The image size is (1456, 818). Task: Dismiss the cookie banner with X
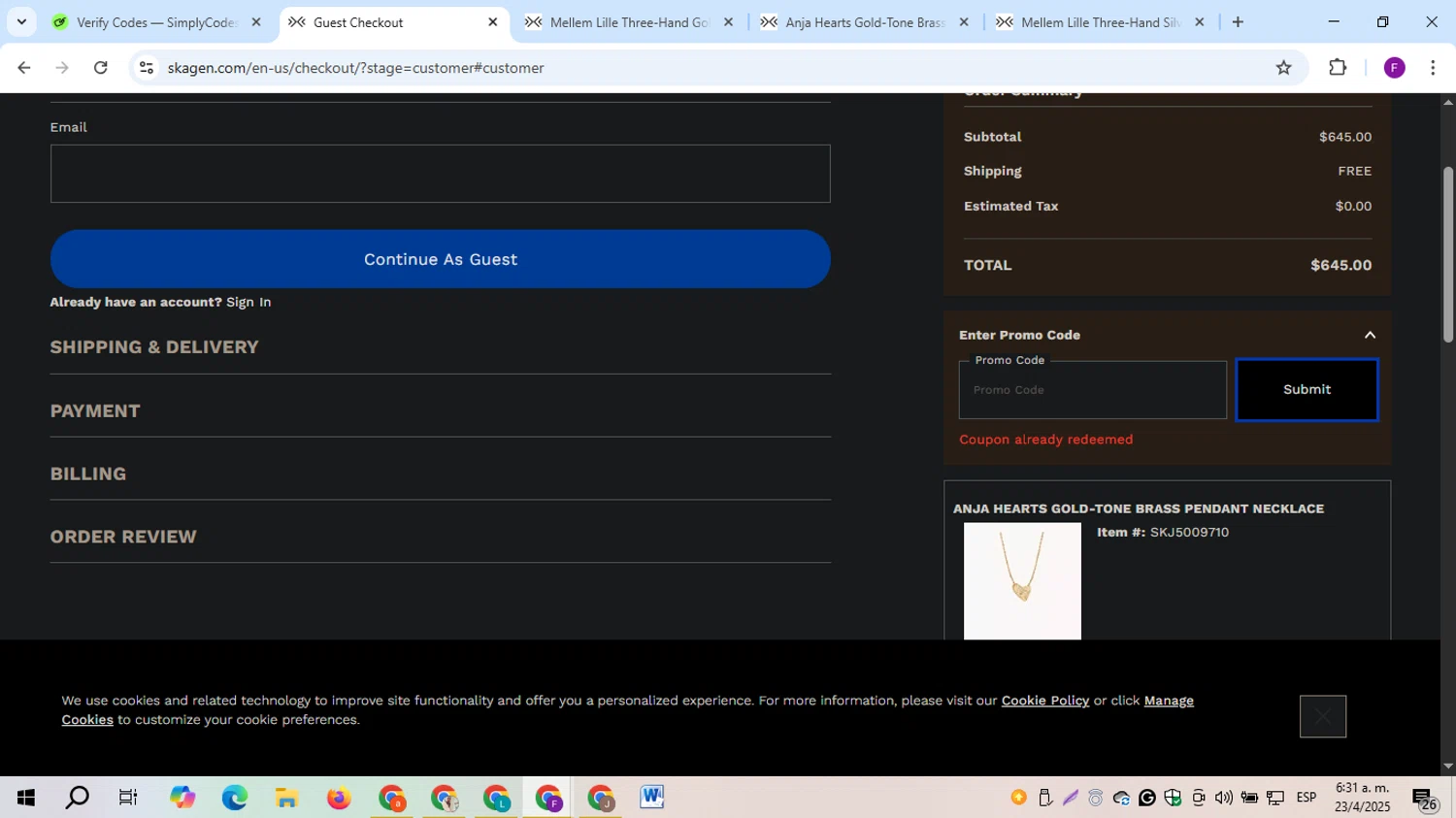point(1323,717)
